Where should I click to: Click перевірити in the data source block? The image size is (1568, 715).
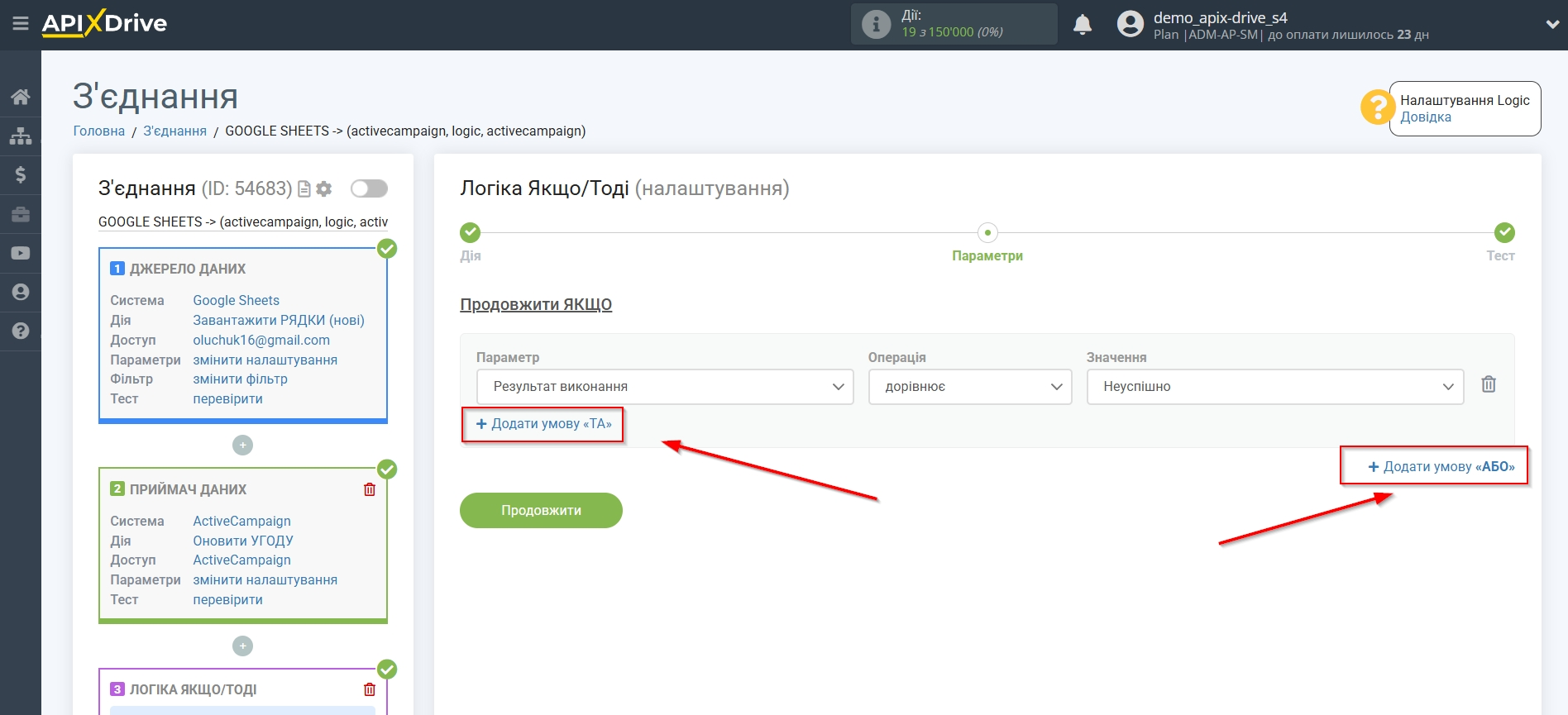point(227,398)
